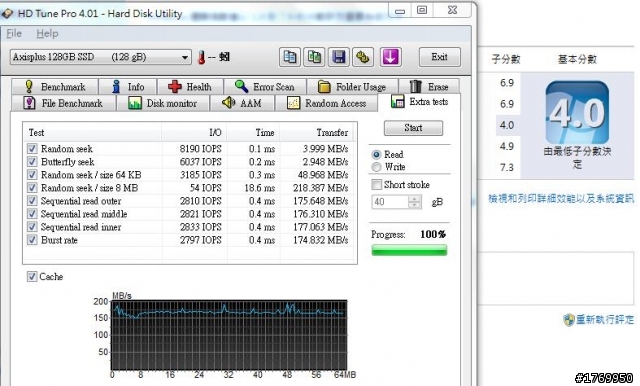Uncheck the Burst rate test
The height and width of the screenshot is (386, 640).
(x=32, y=240)
